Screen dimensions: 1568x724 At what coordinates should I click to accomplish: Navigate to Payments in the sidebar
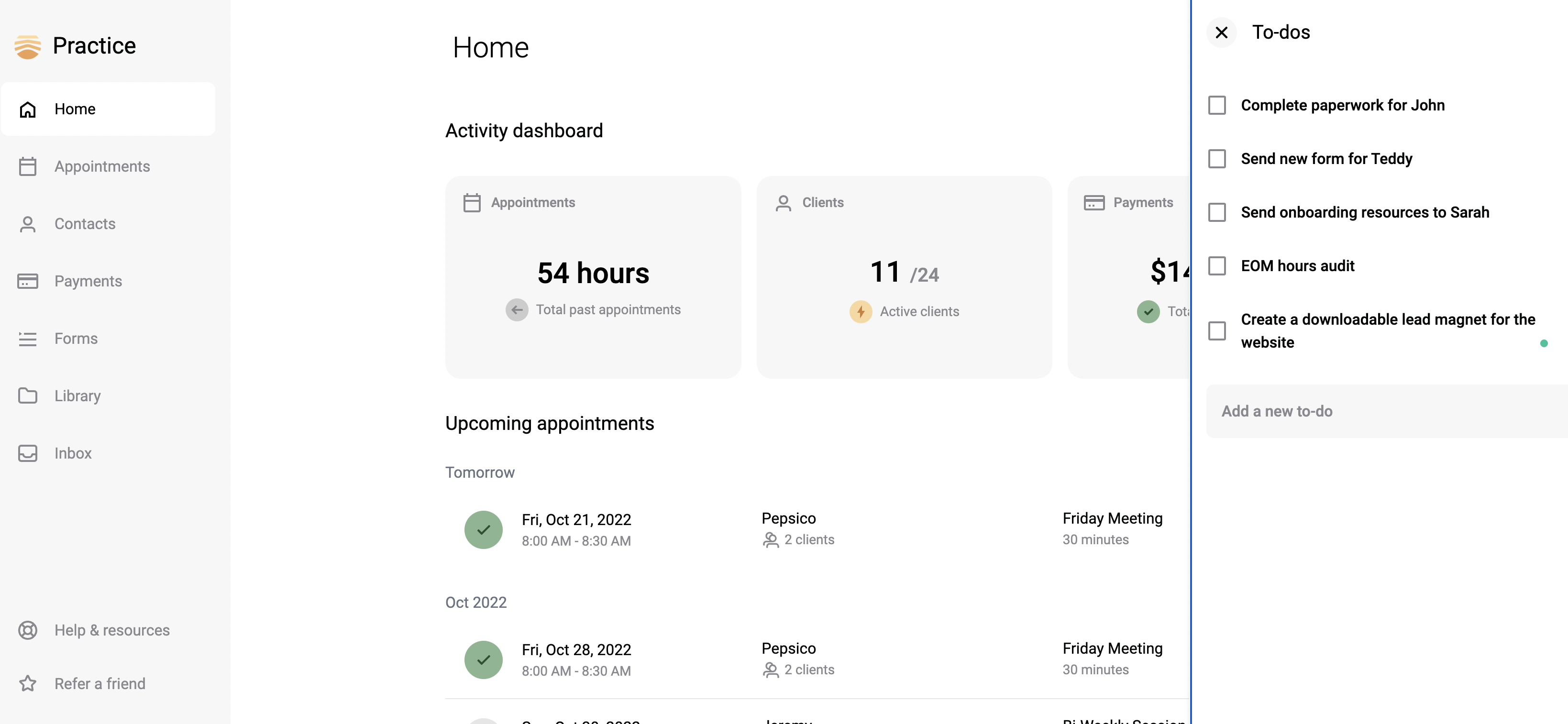tap(108, 281)
